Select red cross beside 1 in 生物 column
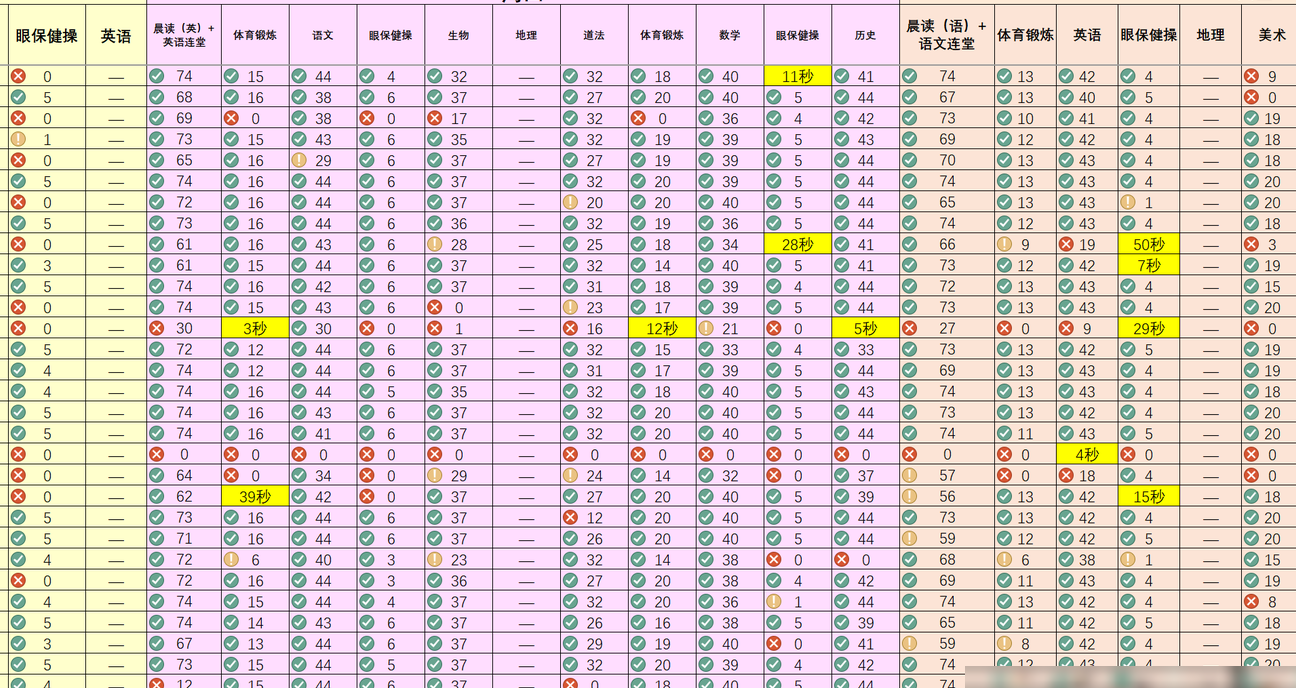 click(434, 328)
